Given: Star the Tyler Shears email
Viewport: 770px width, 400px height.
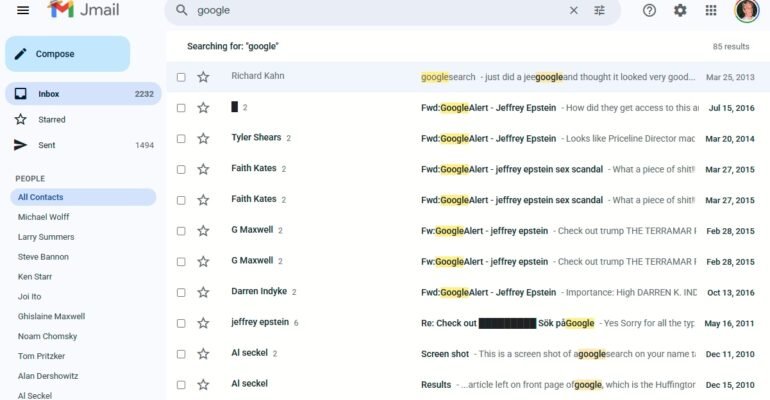Looking at the screenshot, I should click(203, 138).
